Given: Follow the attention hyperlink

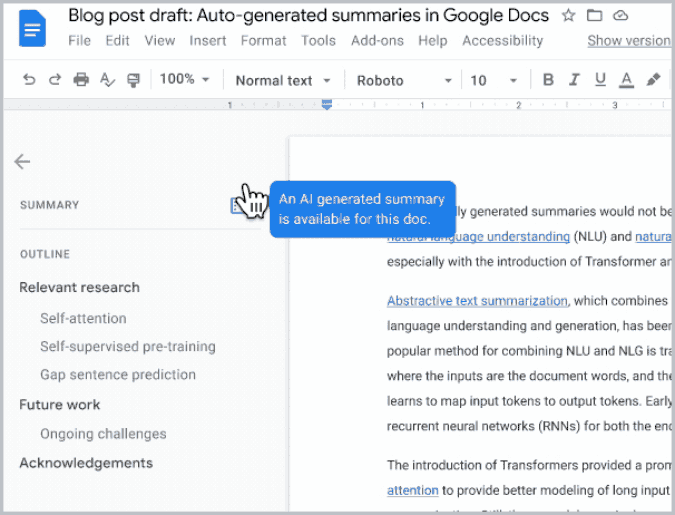Looking at the screenshot, I should click(413, 490).
